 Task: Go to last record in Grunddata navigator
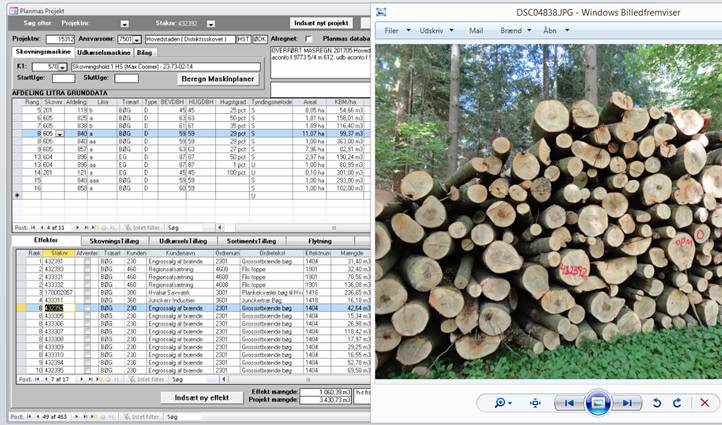[85, 227]
